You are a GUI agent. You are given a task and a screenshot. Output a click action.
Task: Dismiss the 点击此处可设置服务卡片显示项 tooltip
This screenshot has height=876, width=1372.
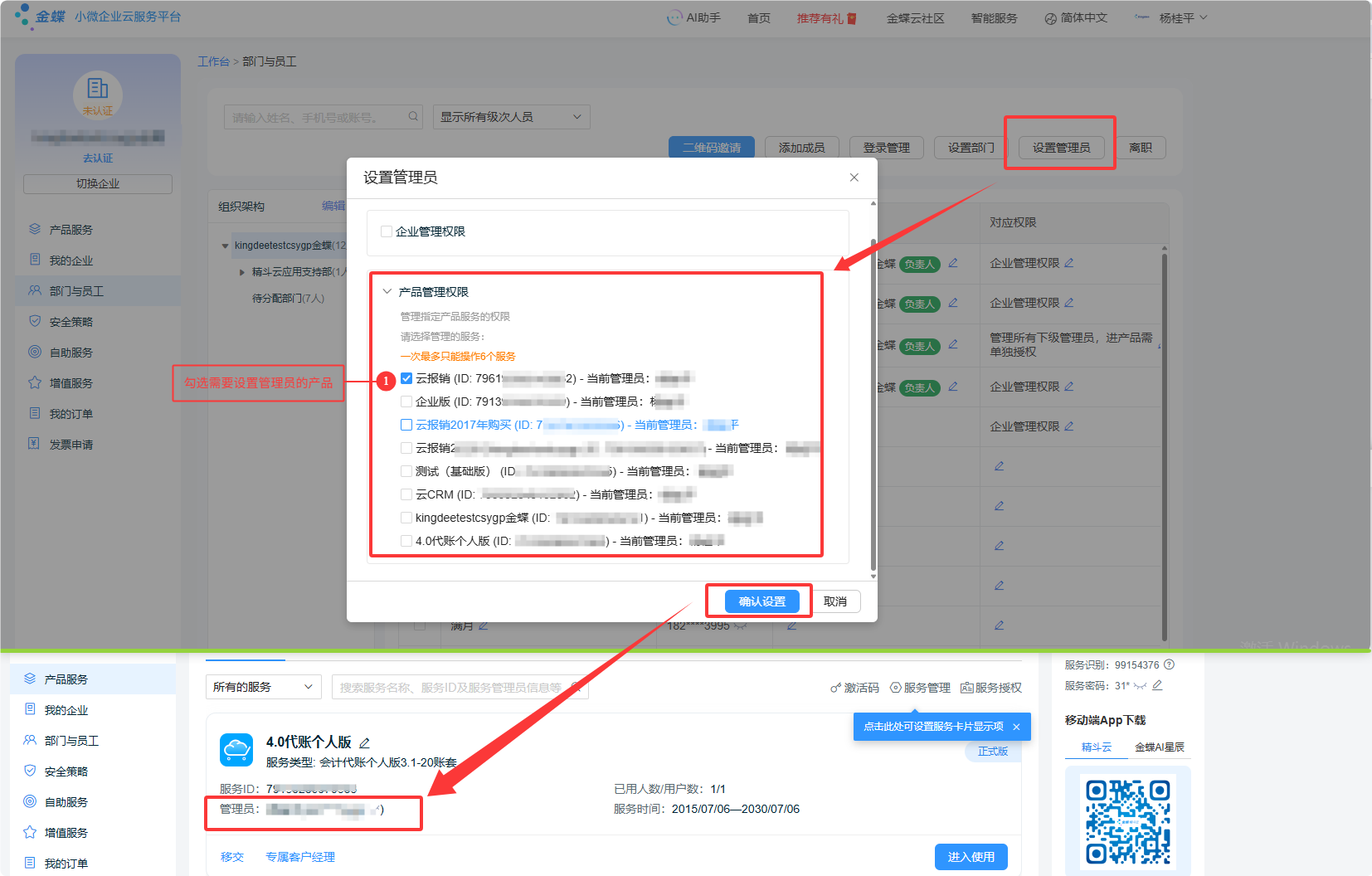(x=1016, y=727)
